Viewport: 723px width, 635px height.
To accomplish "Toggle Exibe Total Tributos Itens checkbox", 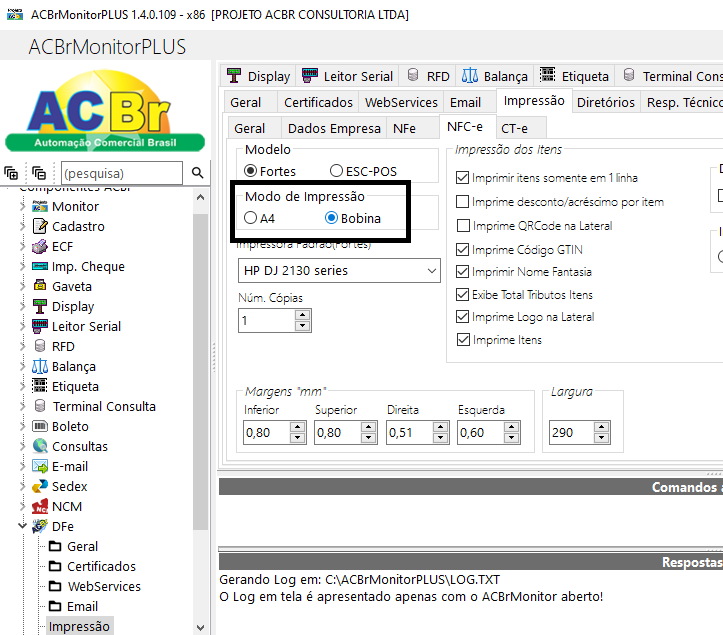I will pos(462,294).
